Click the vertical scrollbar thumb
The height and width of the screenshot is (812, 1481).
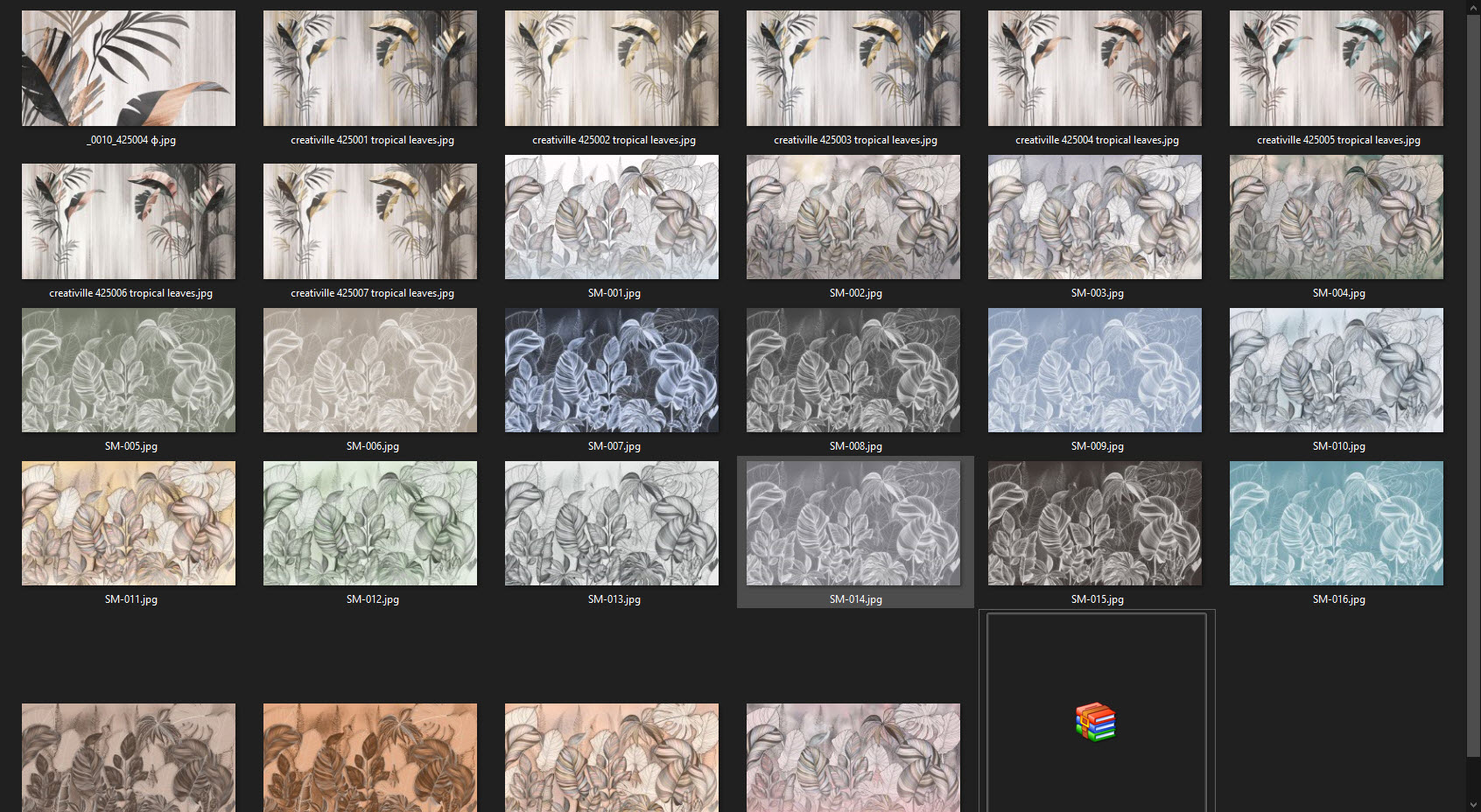pyautogui.click(x=1473, y=385)
